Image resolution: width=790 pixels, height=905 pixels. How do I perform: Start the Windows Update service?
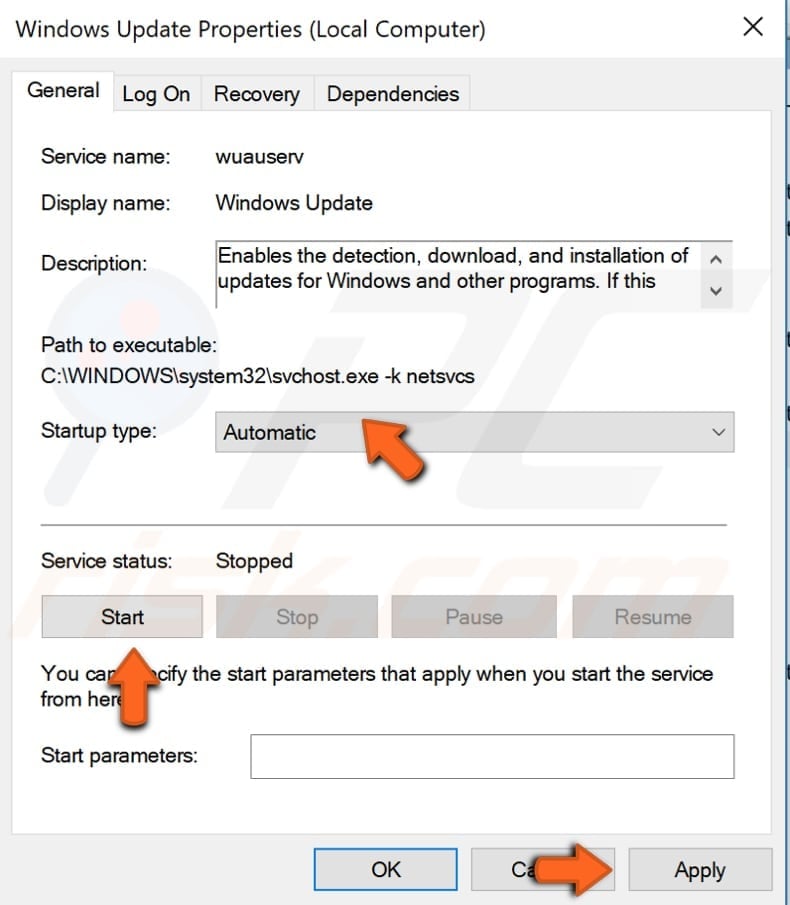121,617
